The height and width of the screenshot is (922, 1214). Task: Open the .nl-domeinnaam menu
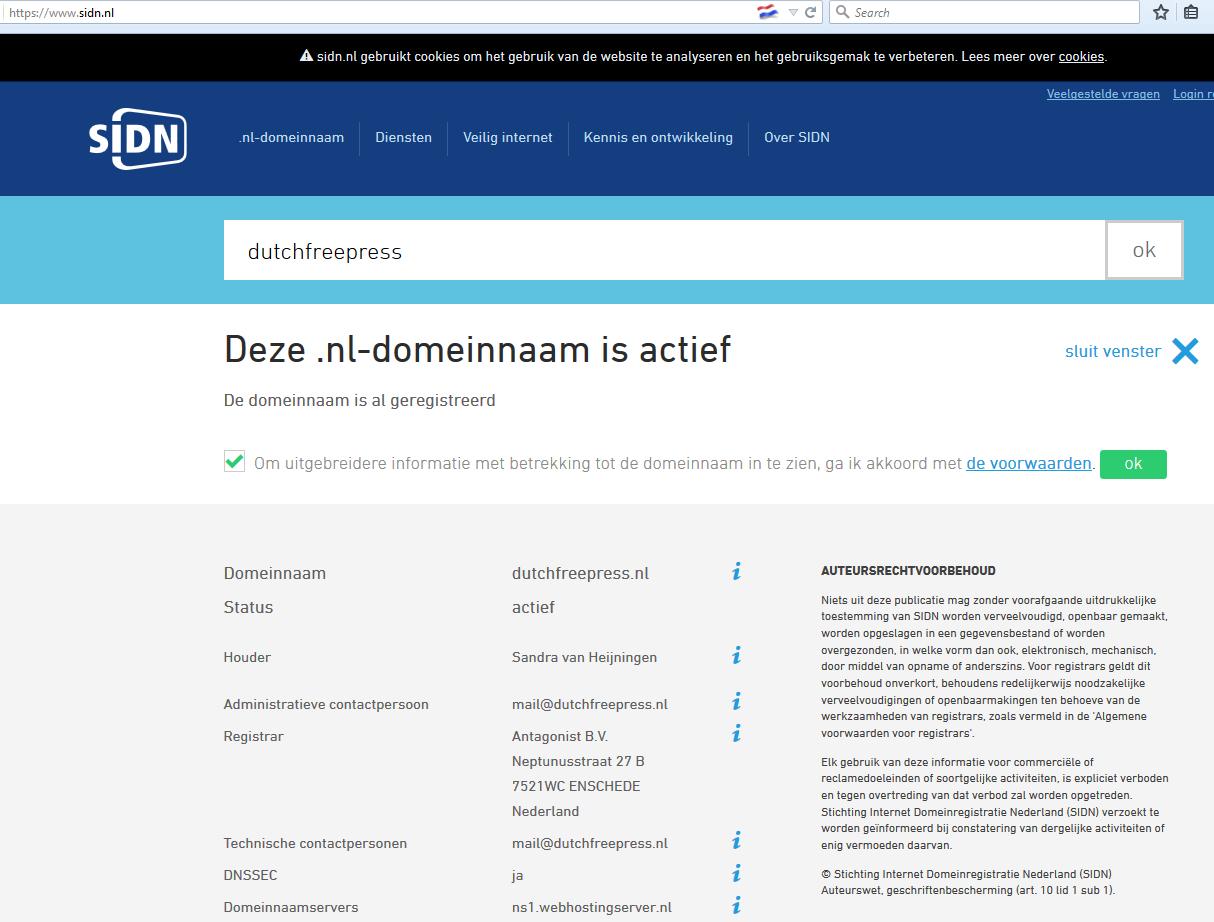point(291,138)
